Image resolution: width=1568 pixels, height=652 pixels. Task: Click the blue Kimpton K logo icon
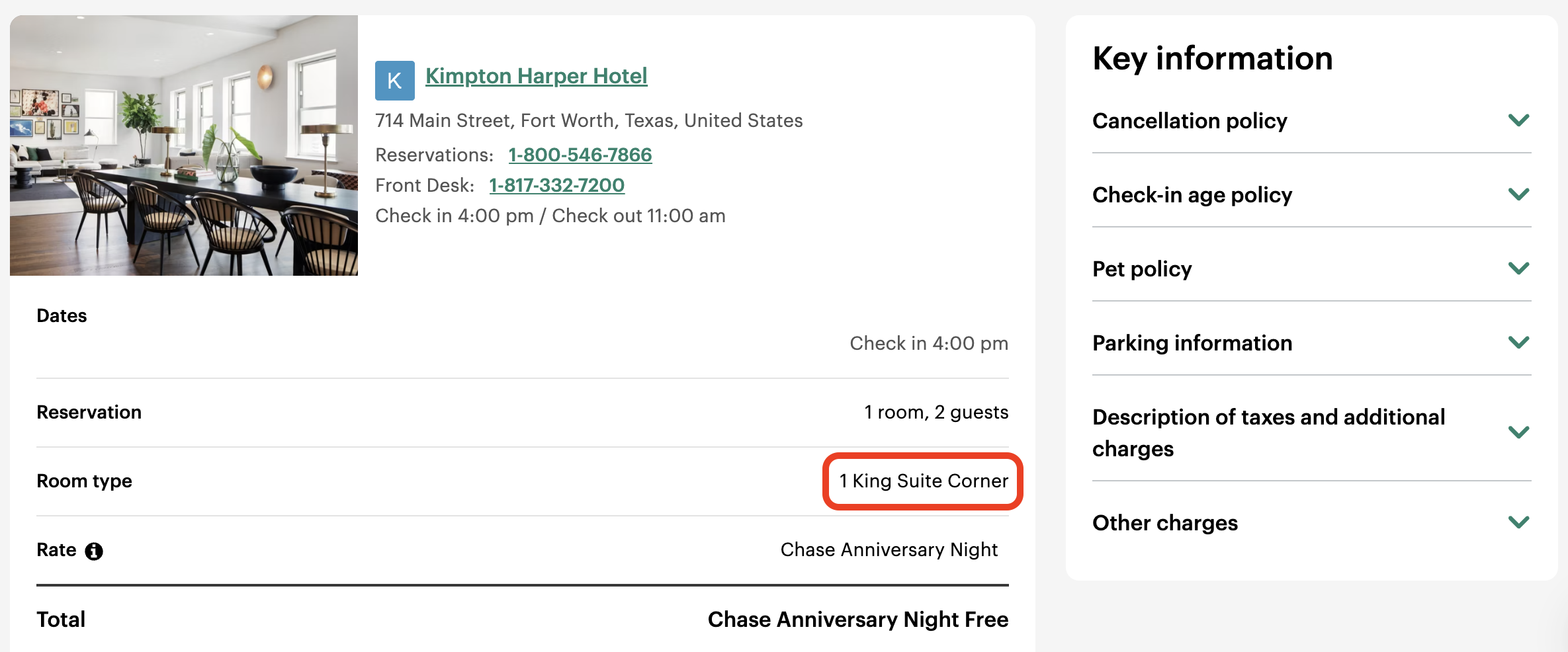pyautogui.click(x=394, y=81)
